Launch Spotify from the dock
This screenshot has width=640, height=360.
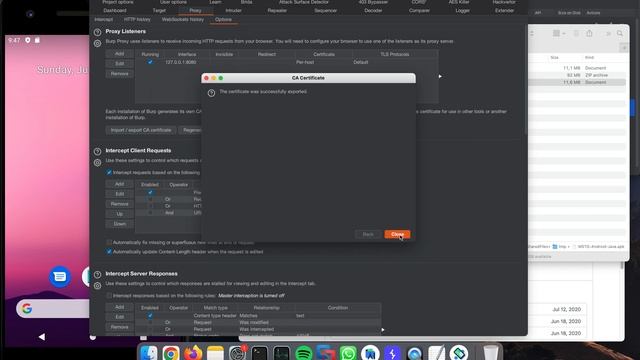pyautogui.click(x=303, y=353)
